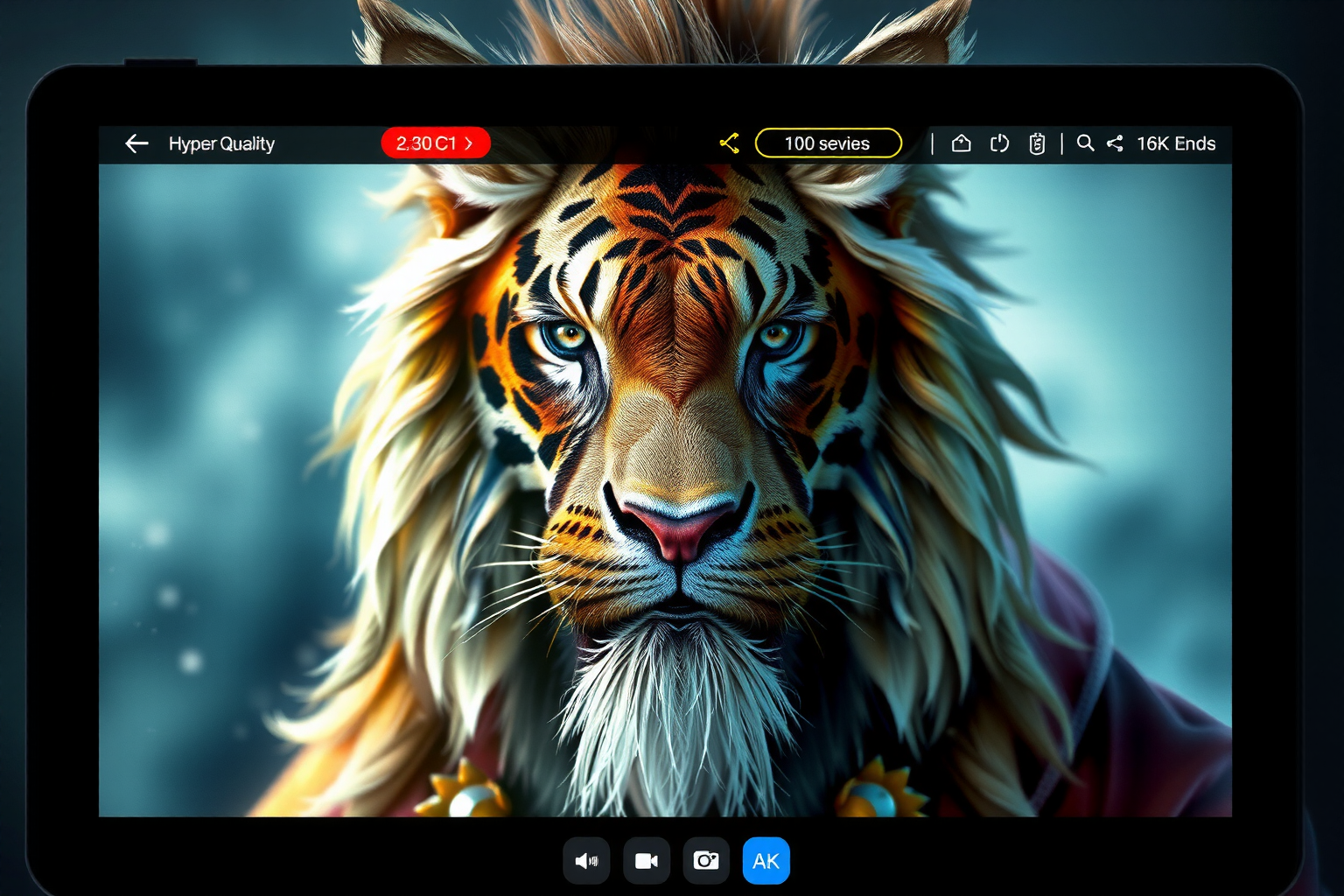This screenshot has width=1344, height=896.
Task: Take a snapshot with the photo camera icon
Action: coord(706,861)
